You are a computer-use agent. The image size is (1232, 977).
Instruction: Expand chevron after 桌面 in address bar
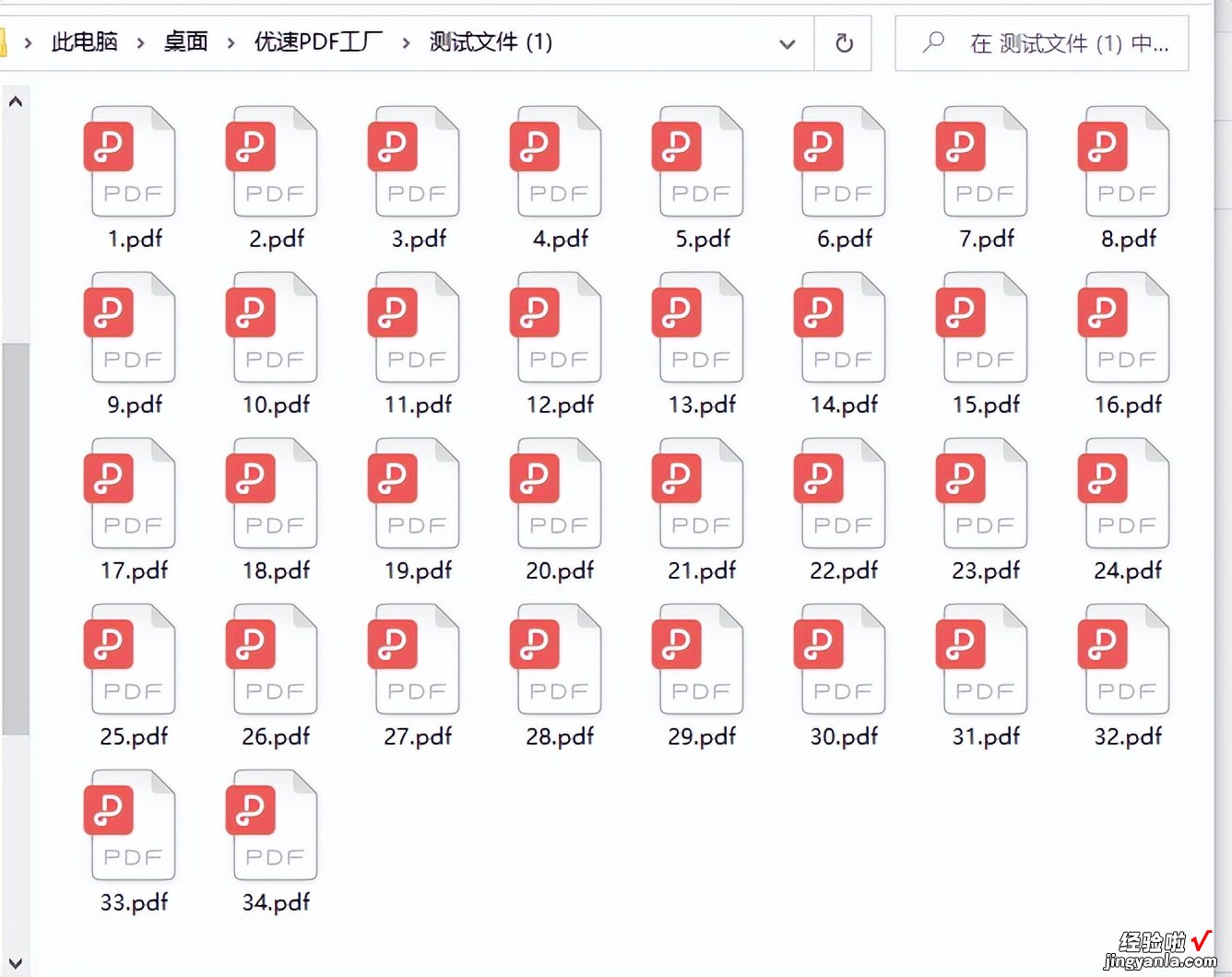(231, 42)
